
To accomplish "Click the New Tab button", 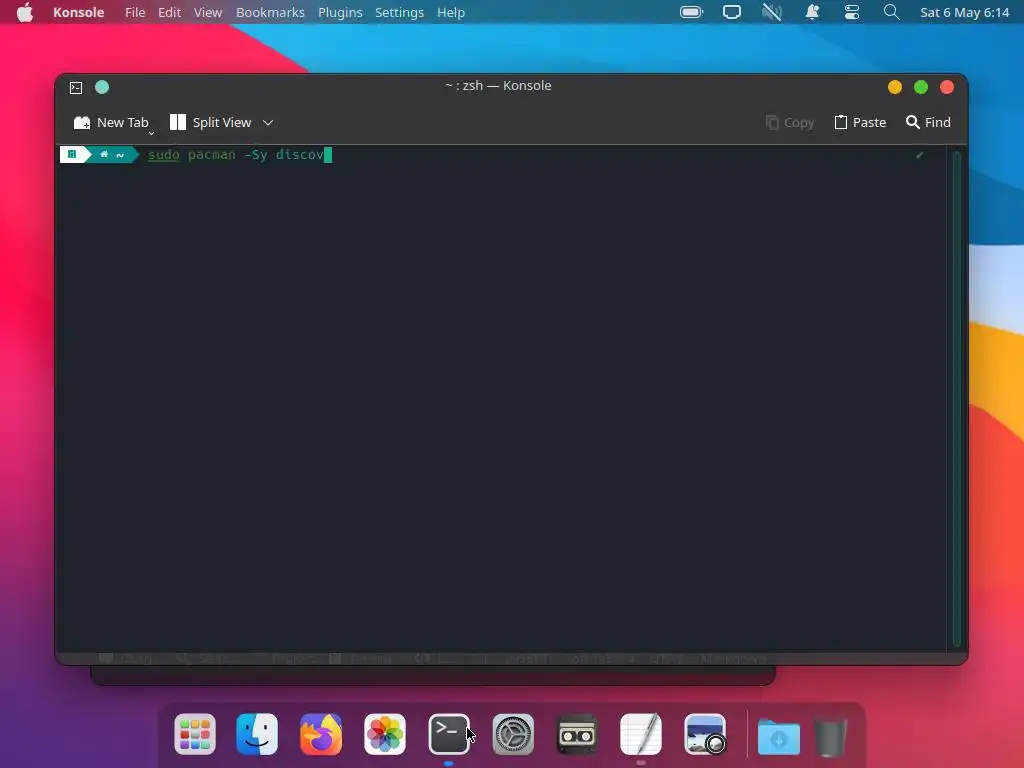I will (x=111, y=122).
